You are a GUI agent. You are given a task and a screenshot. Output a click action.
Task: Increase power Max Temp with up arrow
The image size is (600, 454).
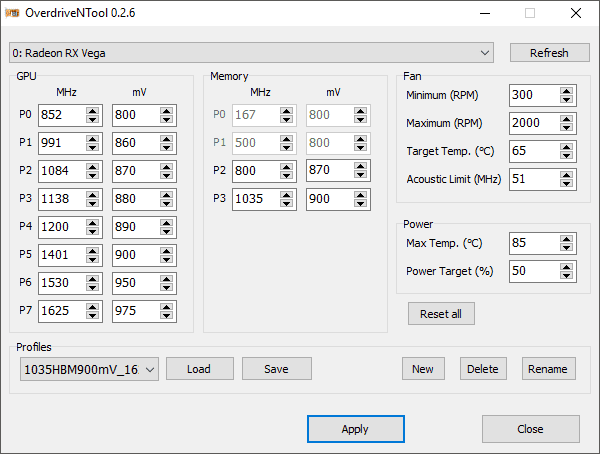point(566,239)
